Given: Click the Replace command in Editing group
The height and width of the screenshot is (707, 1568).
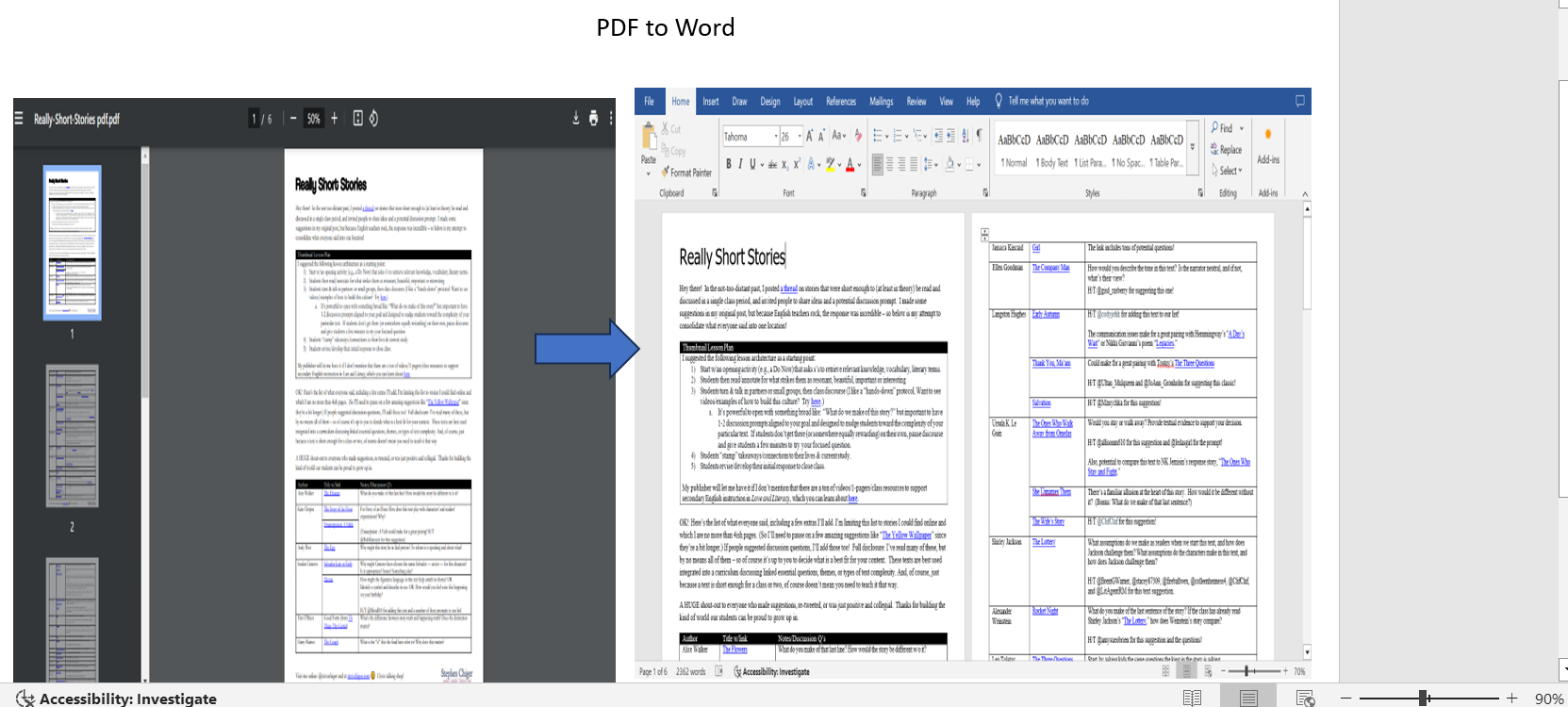Looking at the screenshot, I should [1226, 150].
